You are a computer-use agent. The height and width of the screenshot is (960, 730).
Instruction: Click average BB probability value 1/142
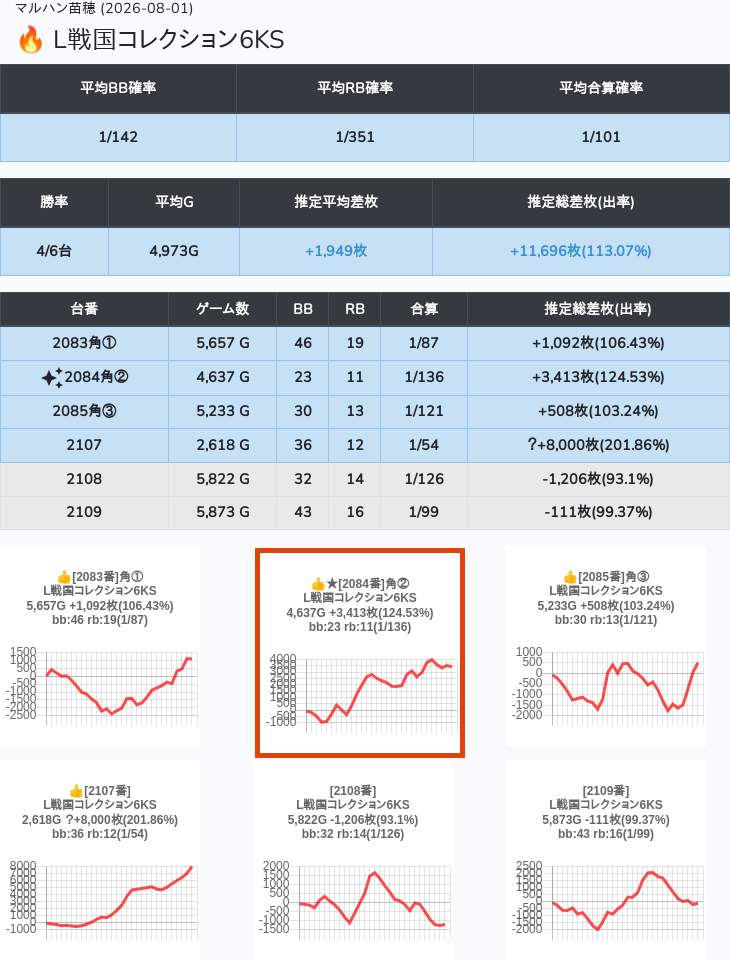click(118, 137)
